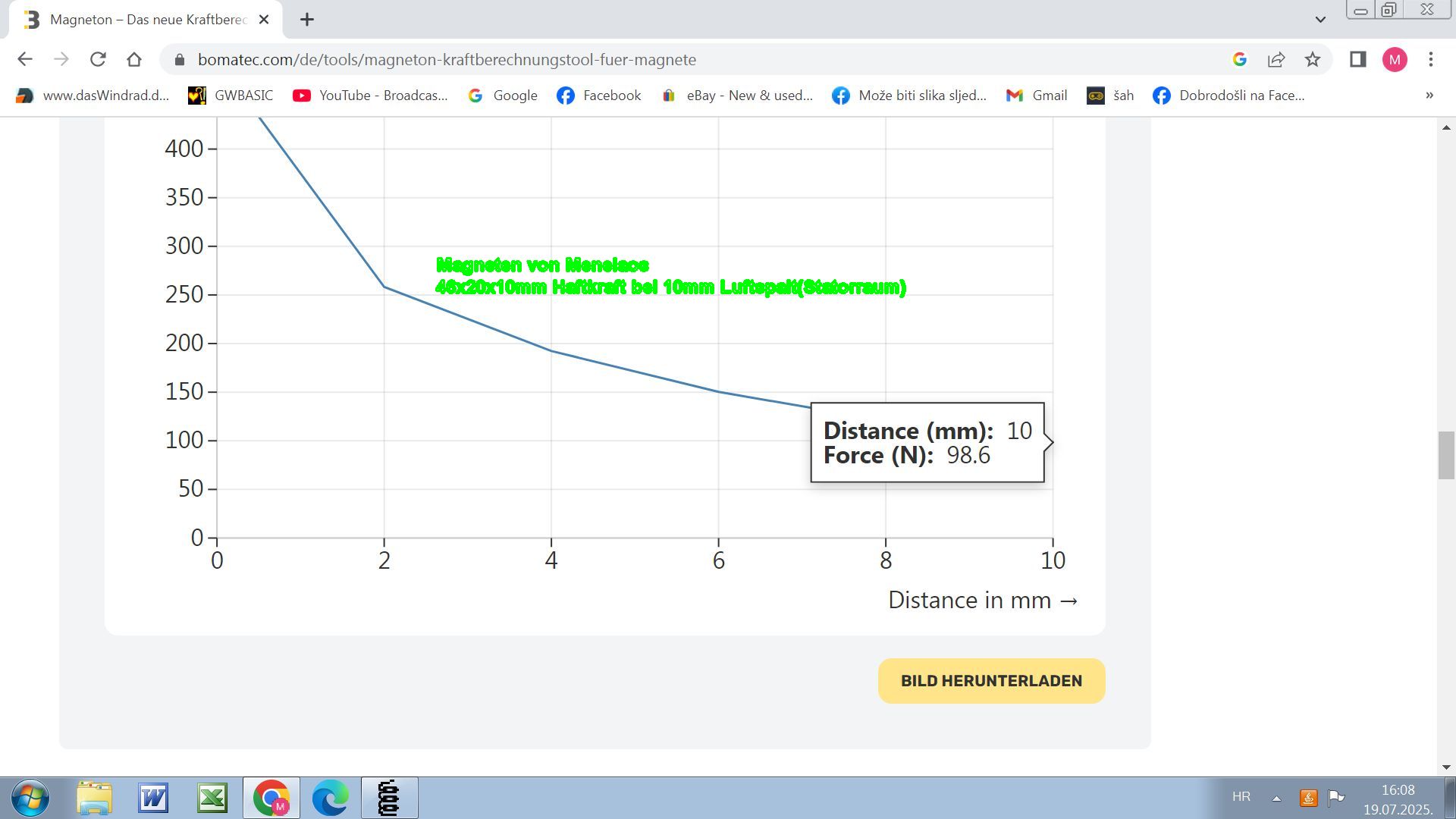Open the profile avatar M
This screenshot has width=1456, height=819.
(x=1395, y=59)
